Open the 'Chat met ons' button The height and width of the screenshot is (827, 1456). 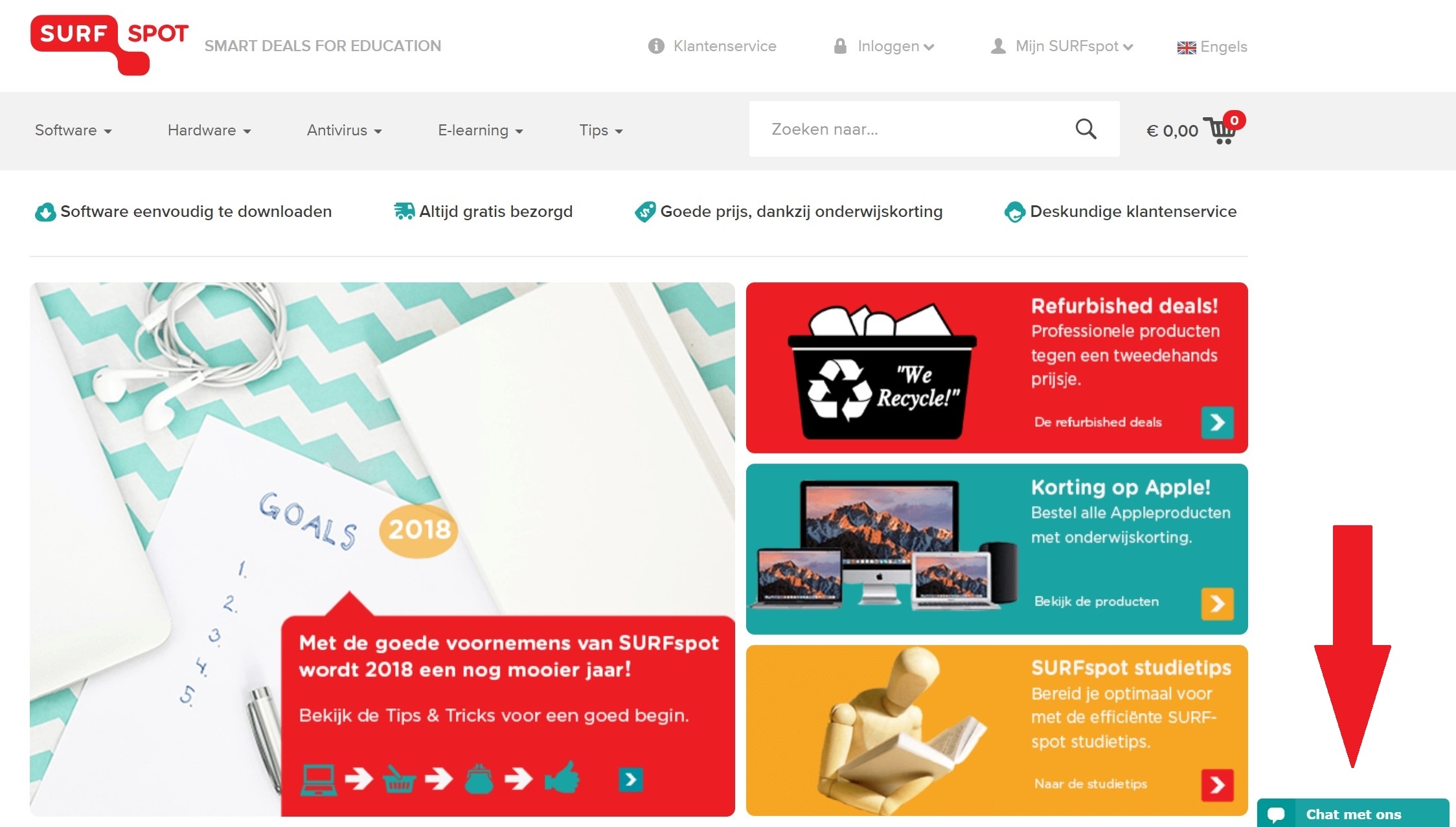click(1353, 813)
